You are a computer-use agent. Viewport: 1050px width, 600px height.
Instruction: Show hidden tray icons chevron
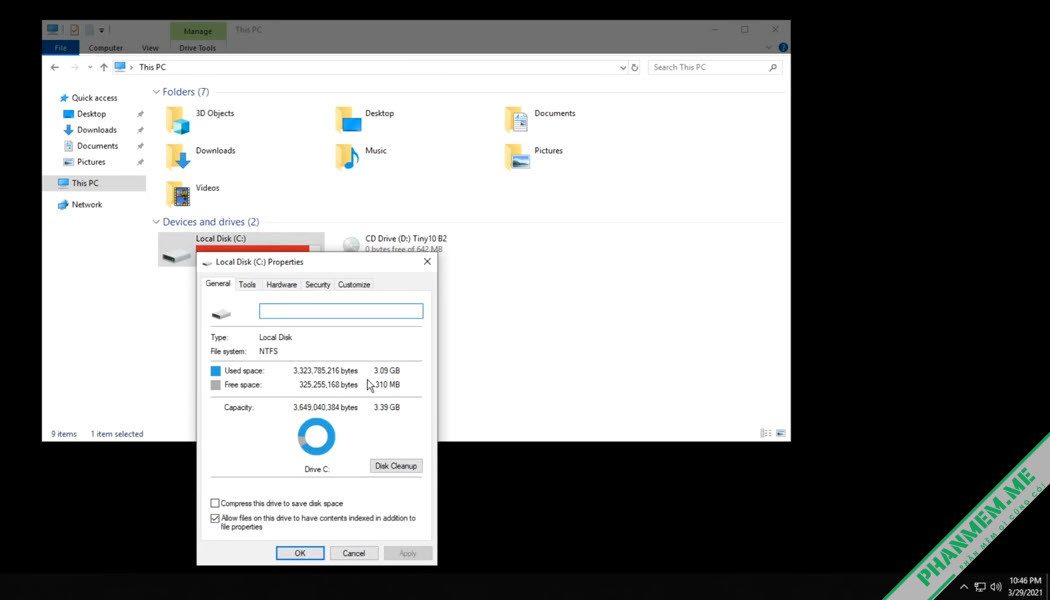(x=964, y=587)
